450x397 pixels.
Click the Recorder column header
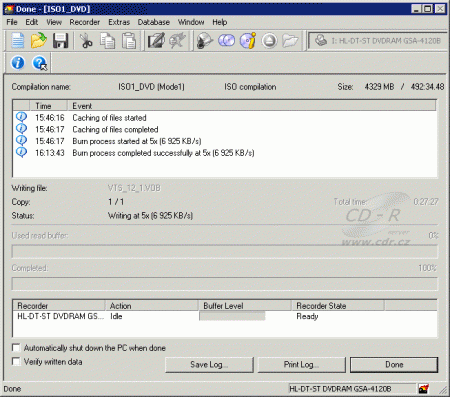tap(59, 306)
